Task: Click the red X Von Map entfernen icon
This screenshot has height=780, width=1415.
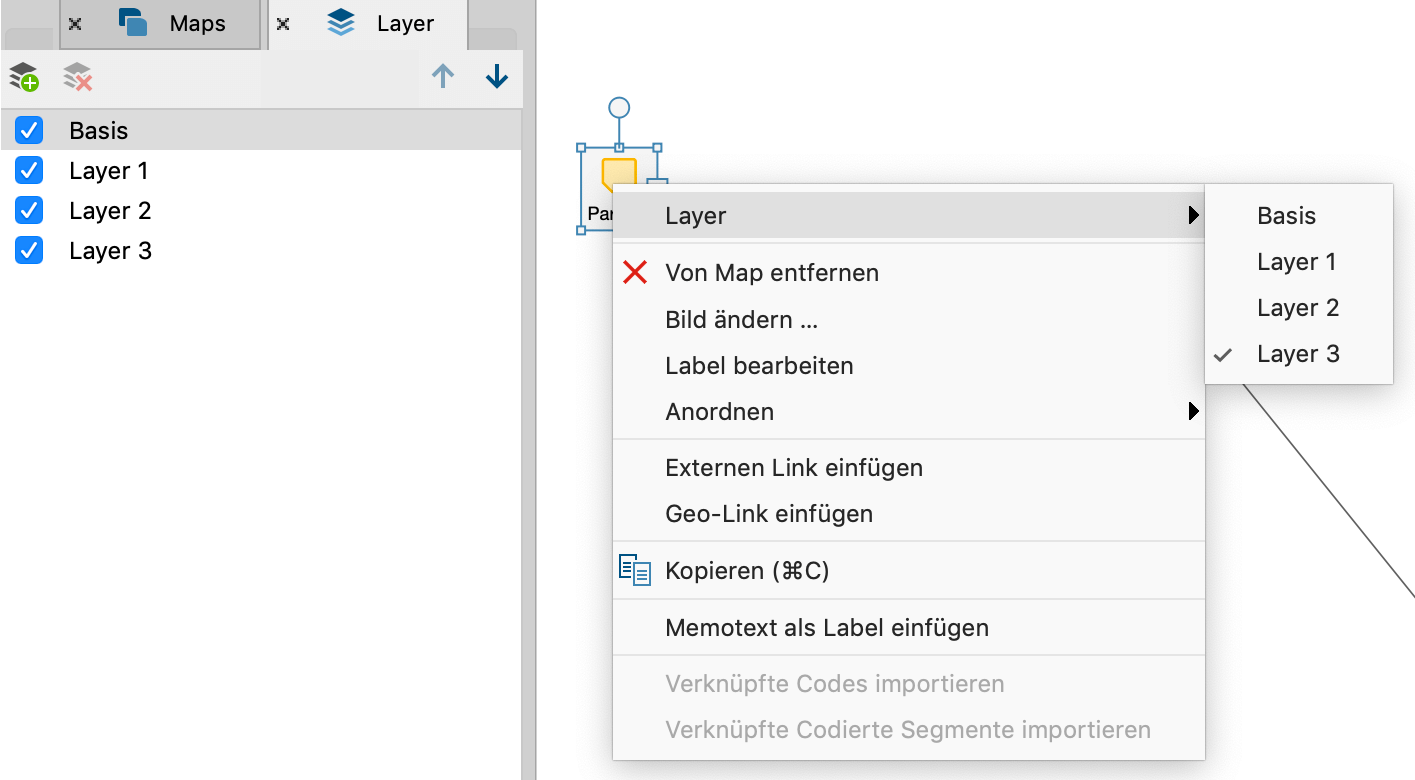Action: [x=635, y=272]
